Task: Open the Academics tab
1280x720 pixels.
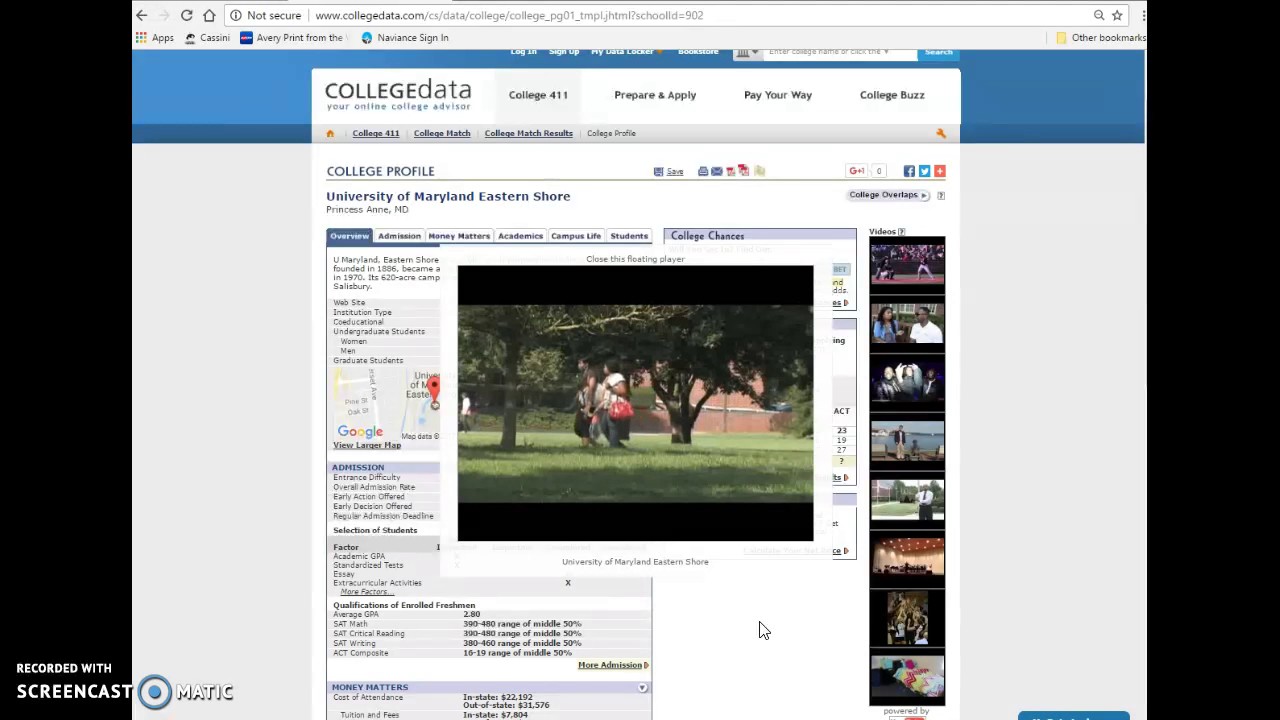Action: click(520, 236)
